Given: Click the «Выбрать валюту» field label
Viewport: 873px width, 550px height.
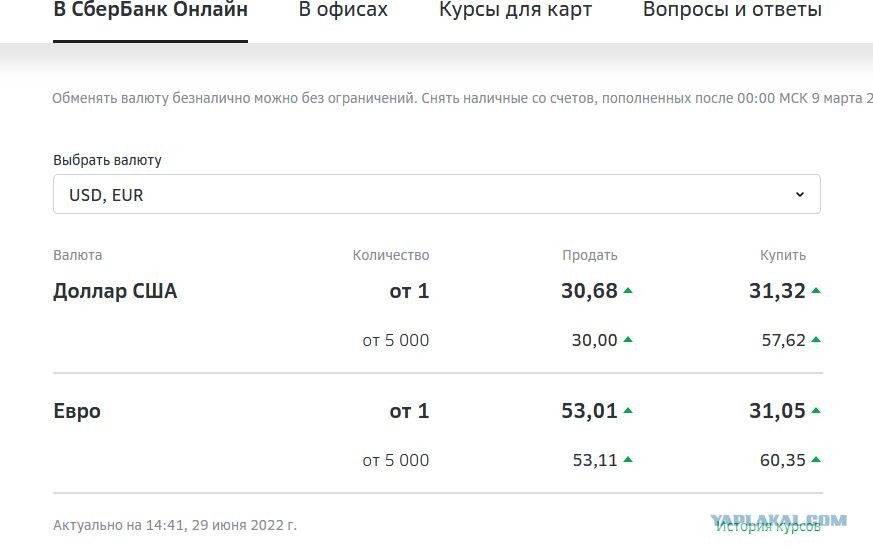Looking at the screenshot, I should (107, 160).
